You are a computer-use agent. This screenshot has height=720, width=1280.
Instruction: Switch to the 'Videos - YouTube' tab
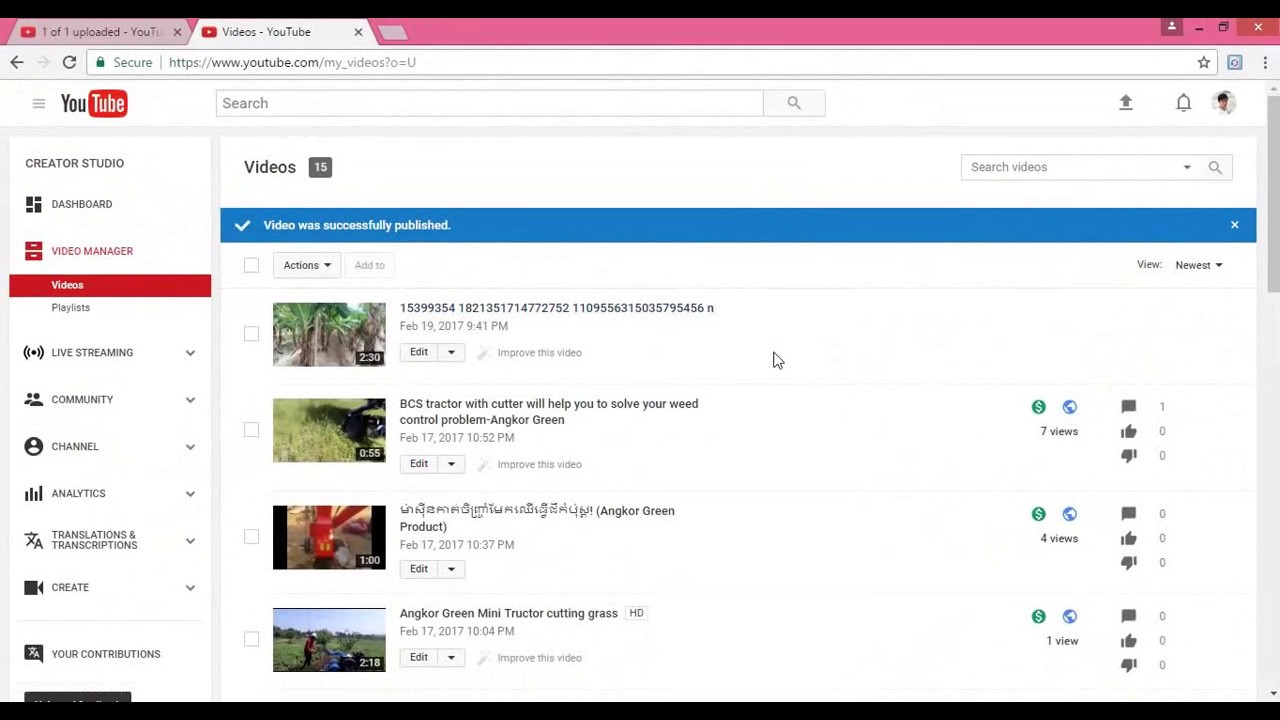tap(280, 32)
